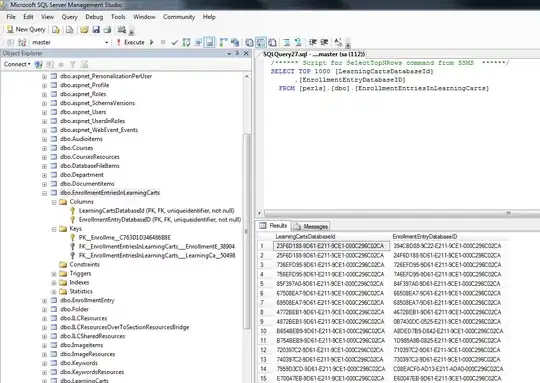Screen dimensions: 540x383
Task: Save the query with the disk icon
Action: pos(96,30)
